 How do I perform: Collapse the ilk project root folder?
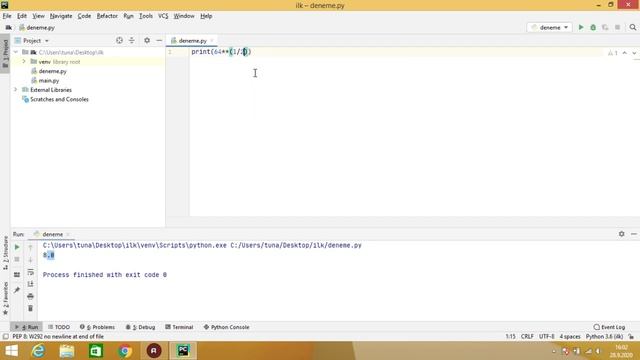(16, 52)
